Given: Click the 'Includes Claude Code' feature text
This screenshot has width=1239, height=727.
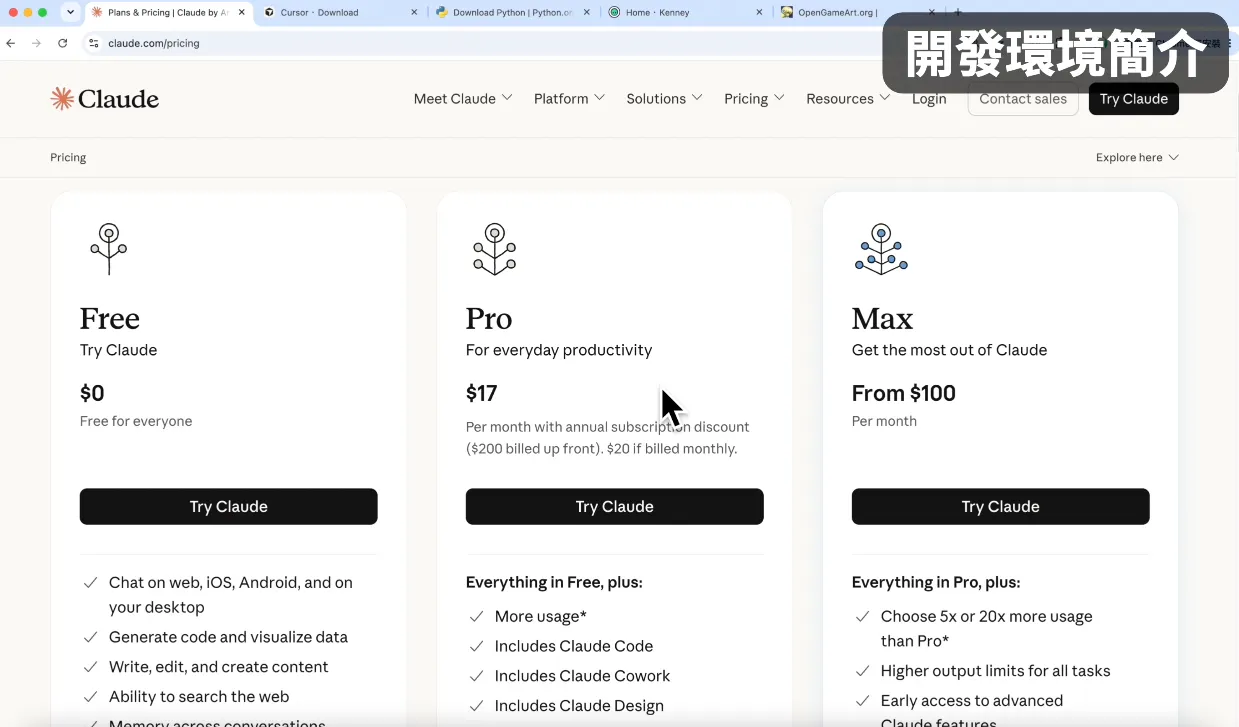Looking at the screenshot, I should tap(574, 646).
